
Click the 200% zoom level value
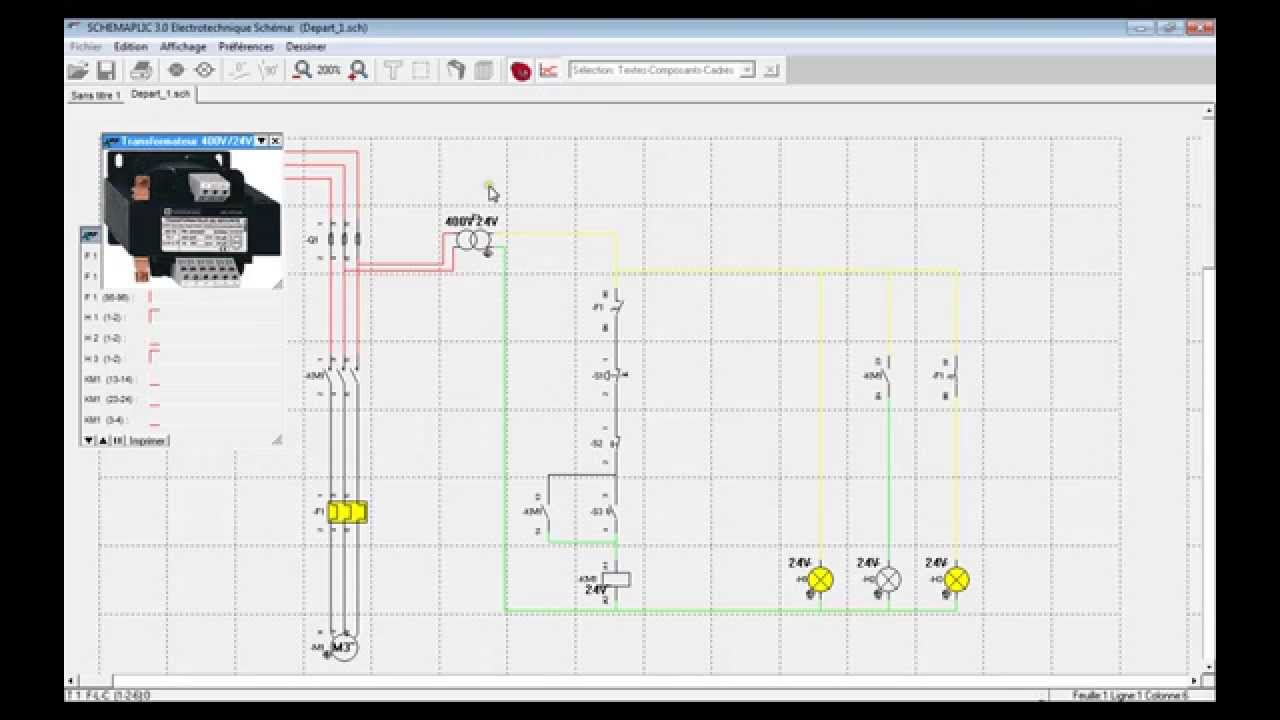tap(329, 71)
